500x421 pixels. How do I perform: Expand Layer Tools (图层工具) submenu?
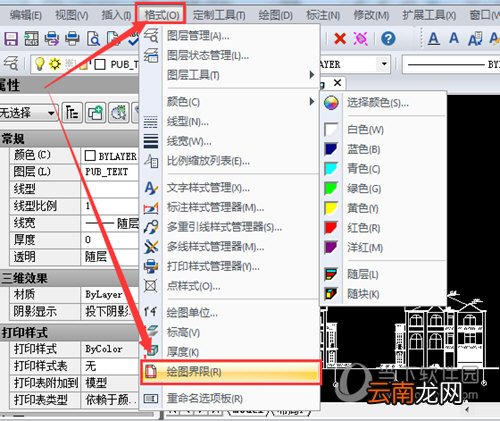click(x=229, y=75)
